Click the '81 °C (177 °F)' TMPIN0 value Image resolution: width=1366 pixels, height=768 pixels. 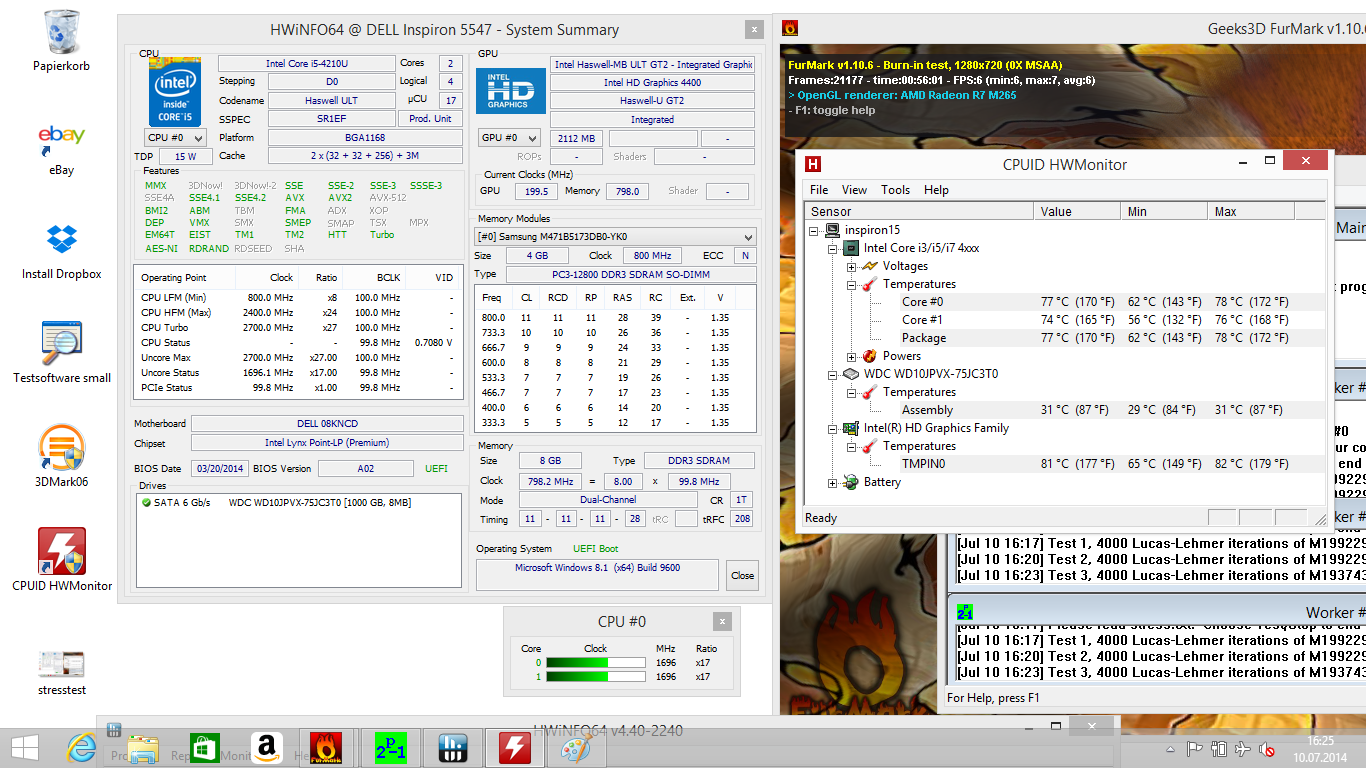coord(1077,464)
